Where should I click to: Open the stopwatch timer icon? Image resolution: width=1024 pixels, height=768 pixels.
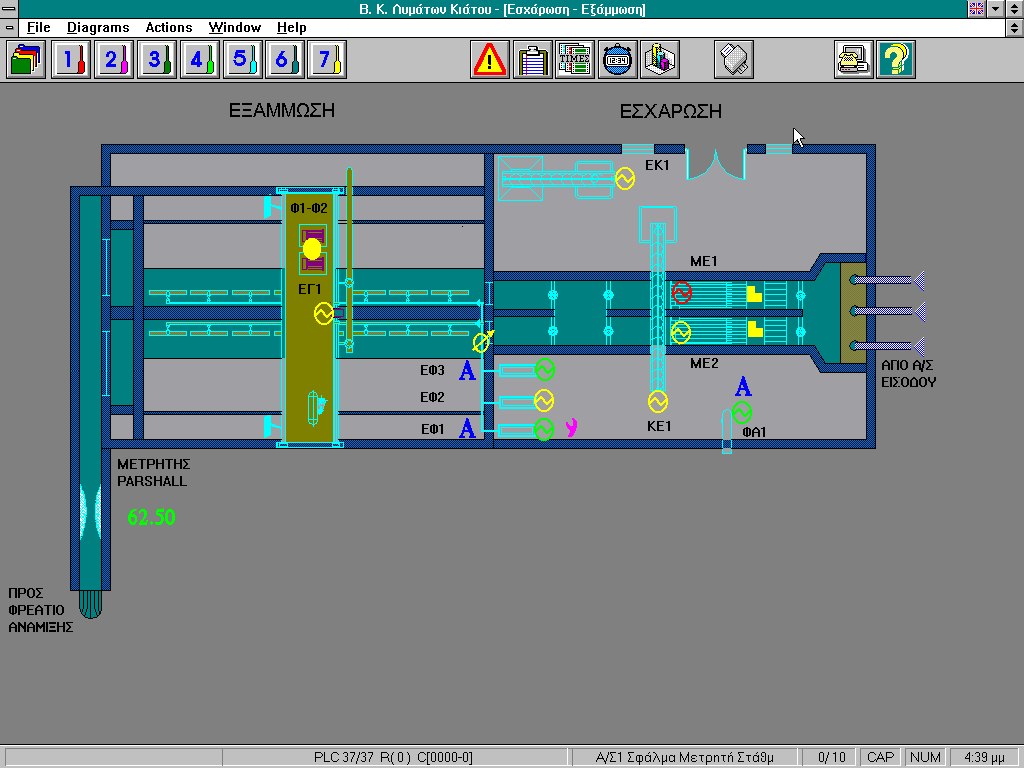coord(618,60)
